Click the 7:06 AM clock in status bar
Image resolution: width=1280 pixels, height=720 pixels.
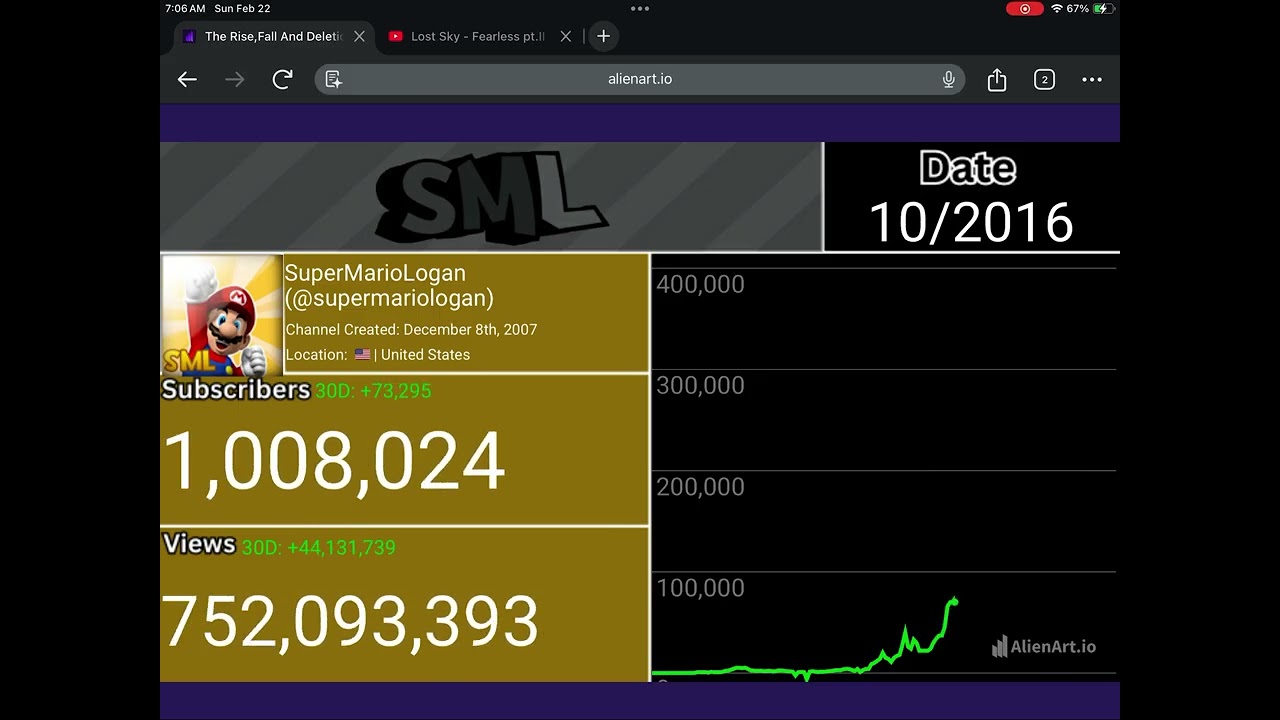coord(185,9)
